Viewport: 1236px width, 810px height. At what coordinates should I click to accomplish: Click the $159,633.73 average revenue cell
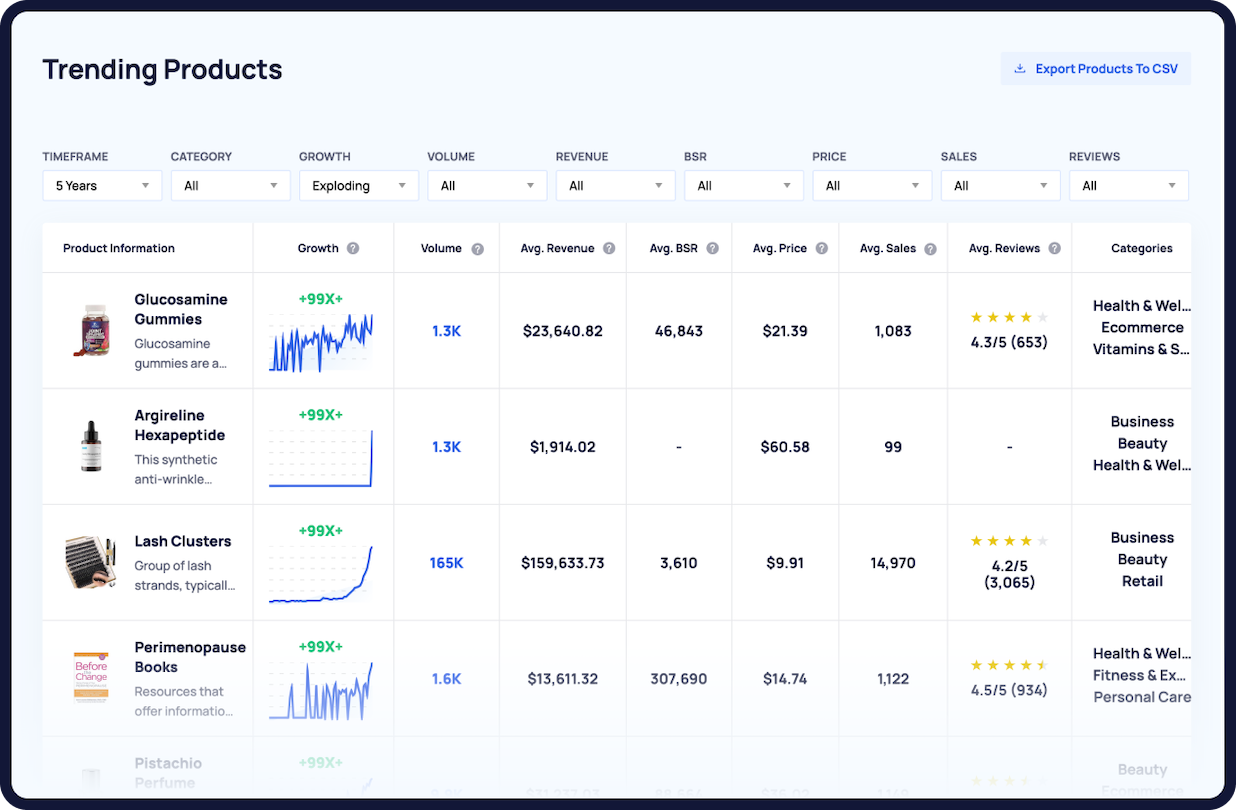tap(563, 563)
